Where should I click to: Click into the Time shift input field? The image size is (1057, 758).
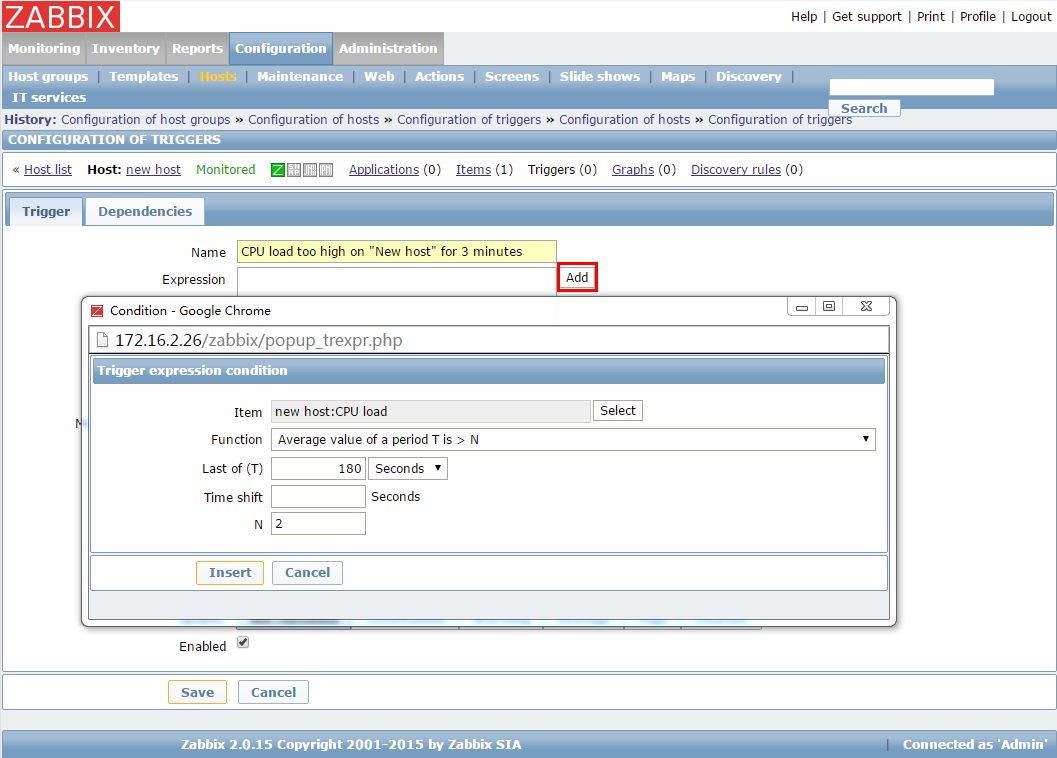click(x=318, y=497)
